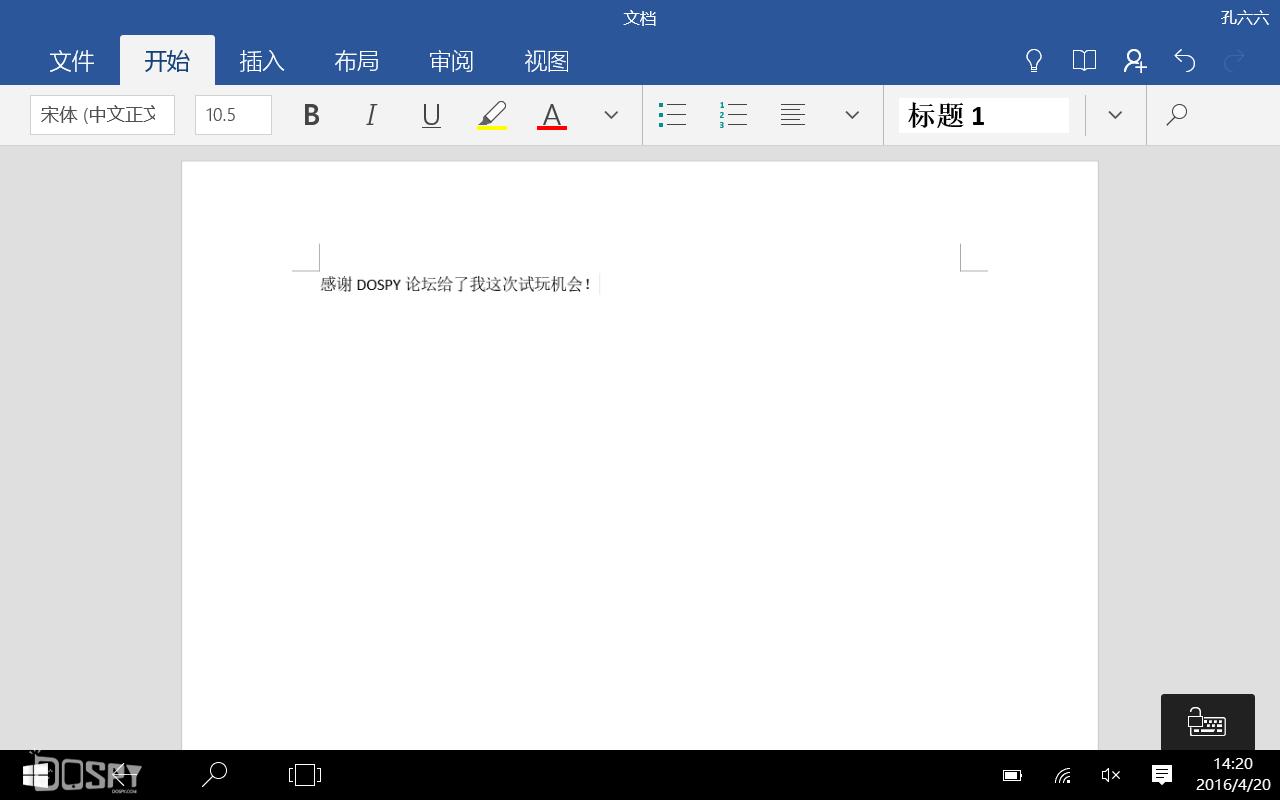The width and height of the screenshot is (1280, 800).
Task: Change paragraph alignment
Action: [x=793, y=114]
